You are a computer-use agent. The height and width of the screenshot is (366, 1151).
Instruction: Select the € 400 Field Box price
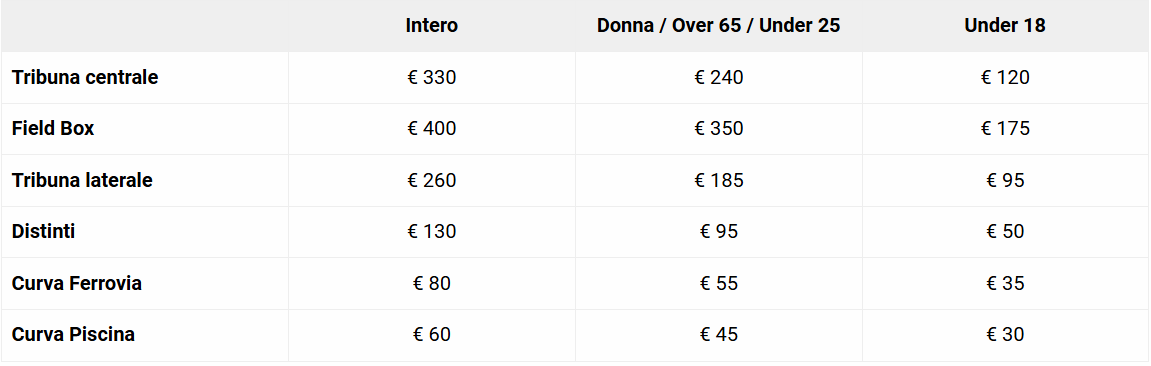click(x=432, y=128)
